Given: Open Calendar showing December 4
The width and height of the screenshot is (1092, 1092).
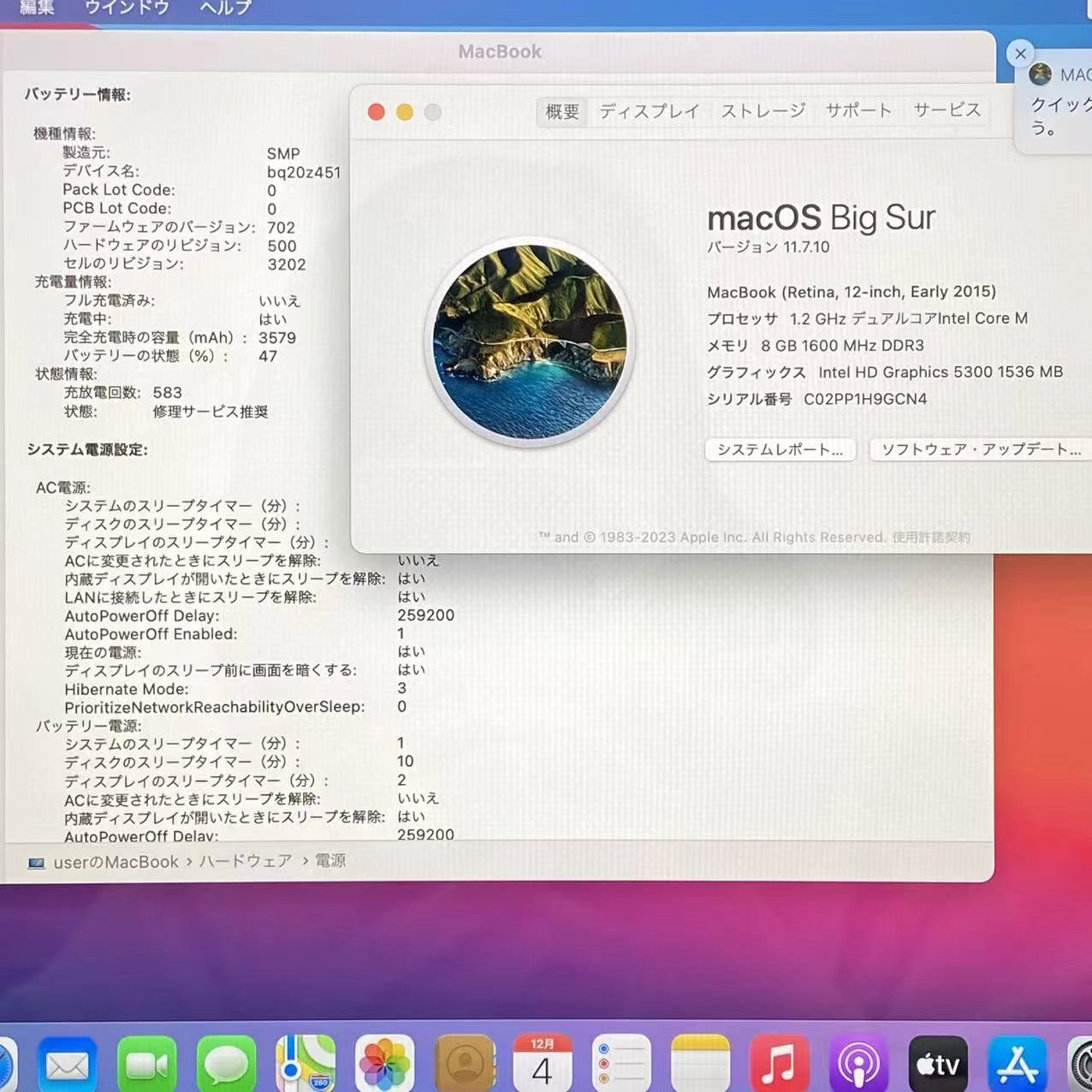Looking at the screenshot, I should (543, 1064).
